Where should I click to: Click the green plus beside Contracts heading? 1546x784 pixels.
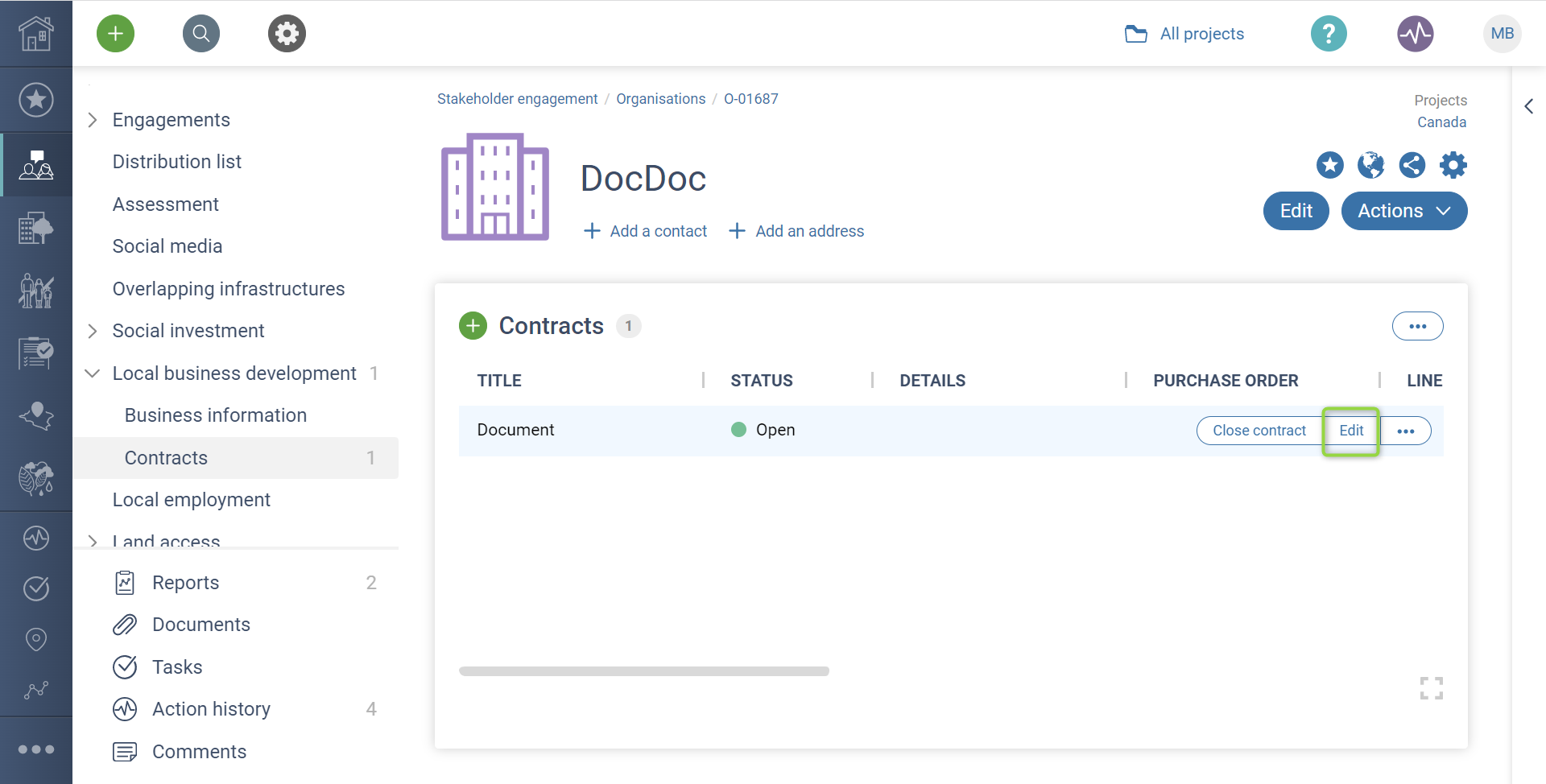(473, 326)
